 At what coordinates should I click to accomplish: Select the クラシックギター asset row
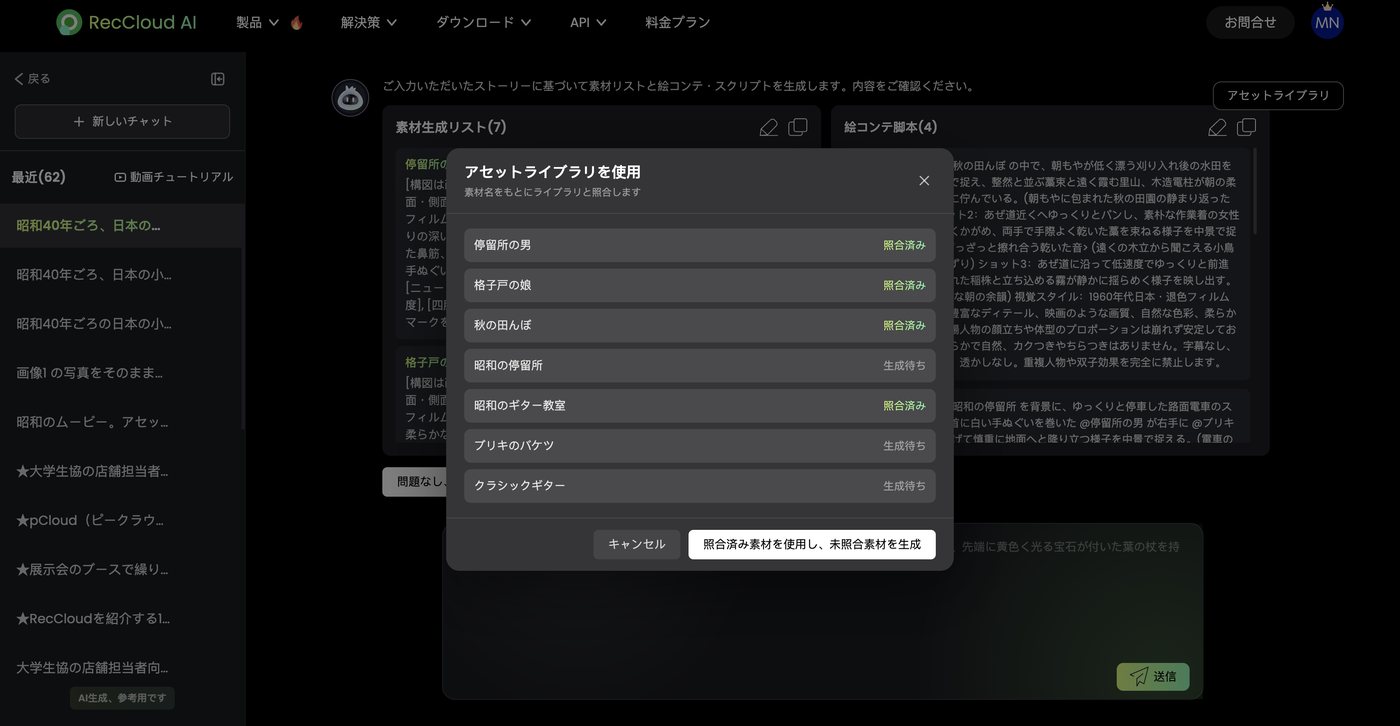pyautogui.click(x=700, y=485)
